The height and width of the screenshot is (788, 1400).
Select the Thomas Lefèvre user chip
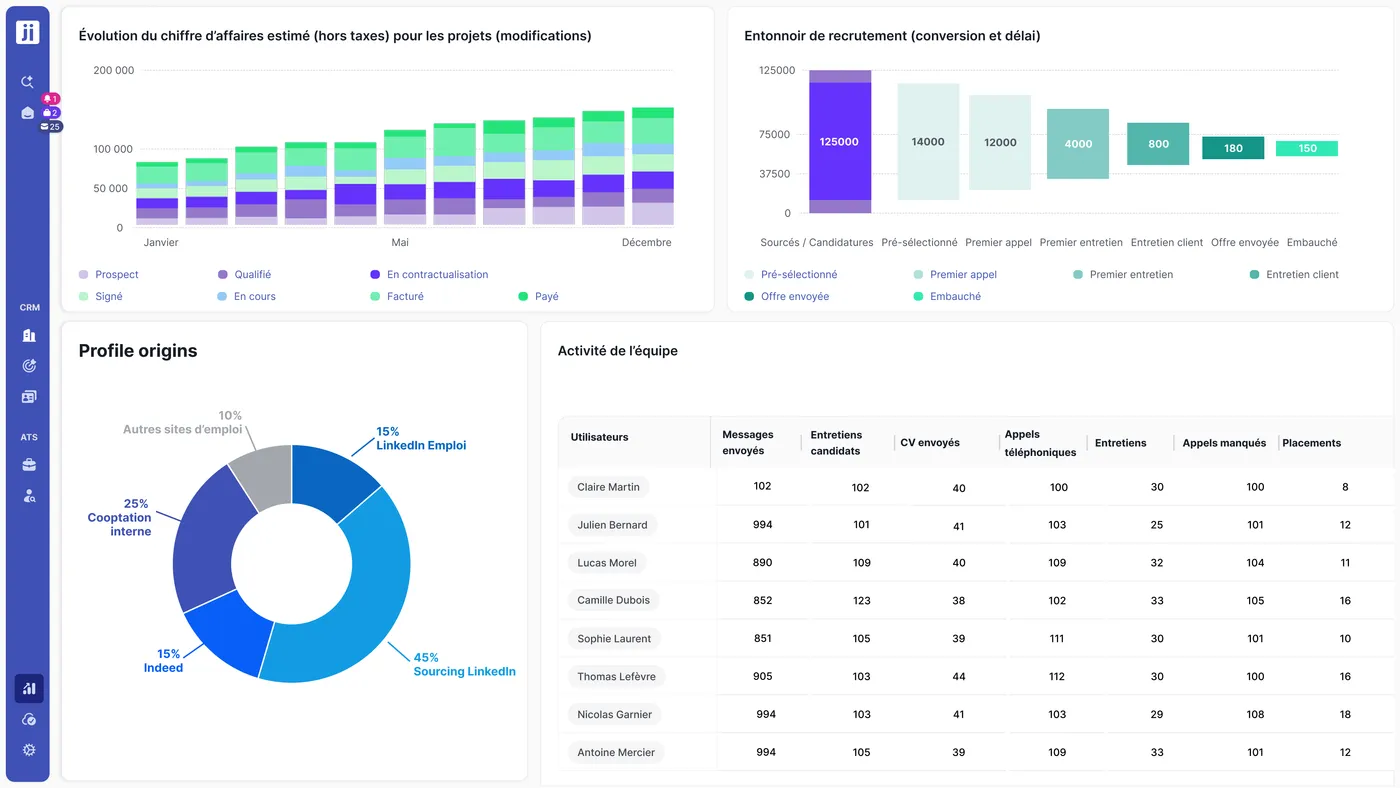tap(616, 677)
